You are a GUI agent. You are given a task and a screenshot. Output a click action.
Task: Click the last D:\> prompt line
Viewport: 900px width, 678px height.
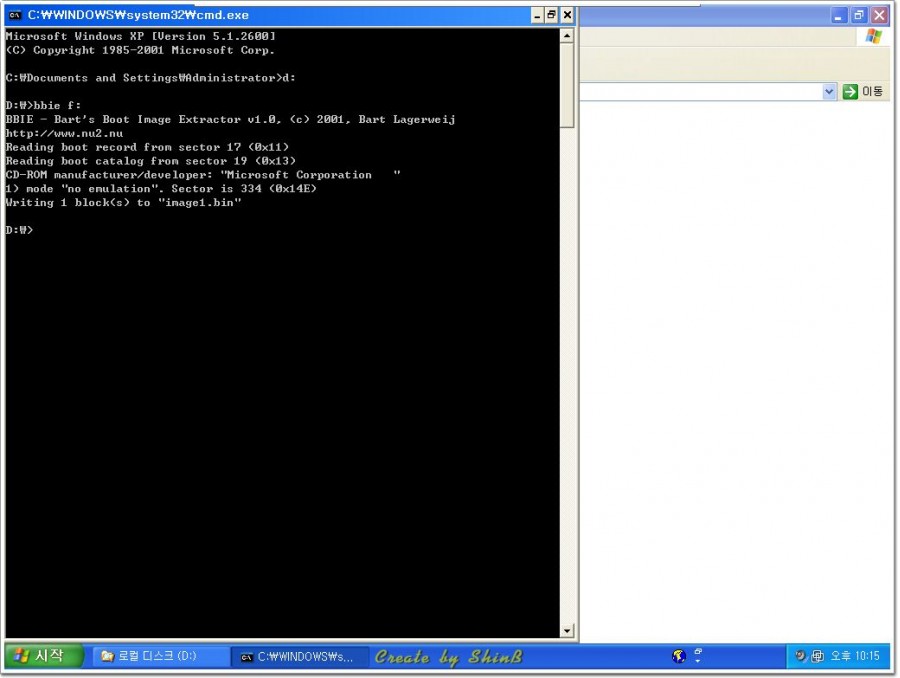click(x=20, y=230)
